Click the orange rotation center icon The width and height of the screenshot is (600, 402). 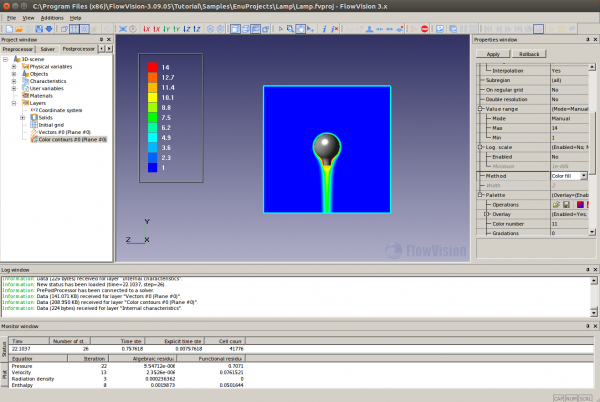click(133, 29)
